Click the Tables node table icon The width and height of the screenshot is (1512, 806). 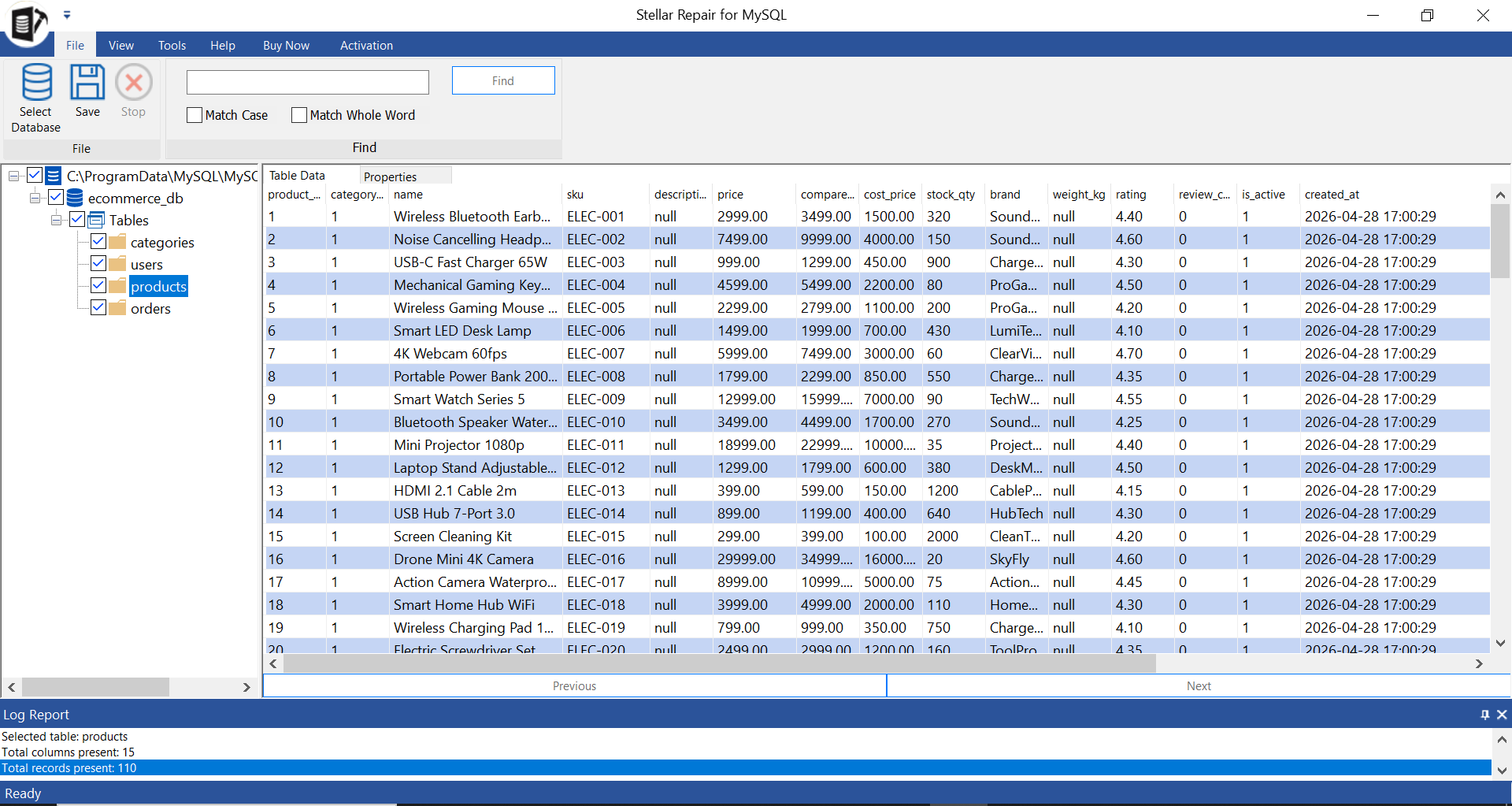(96, 220)
